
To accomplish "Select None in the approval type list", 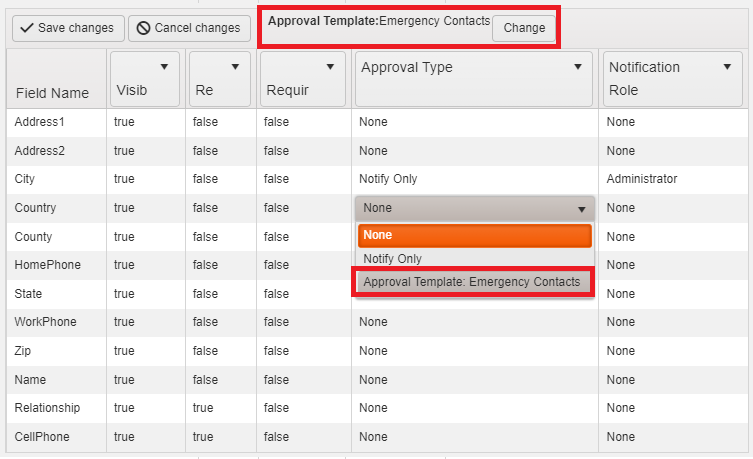I will [474, 235].
